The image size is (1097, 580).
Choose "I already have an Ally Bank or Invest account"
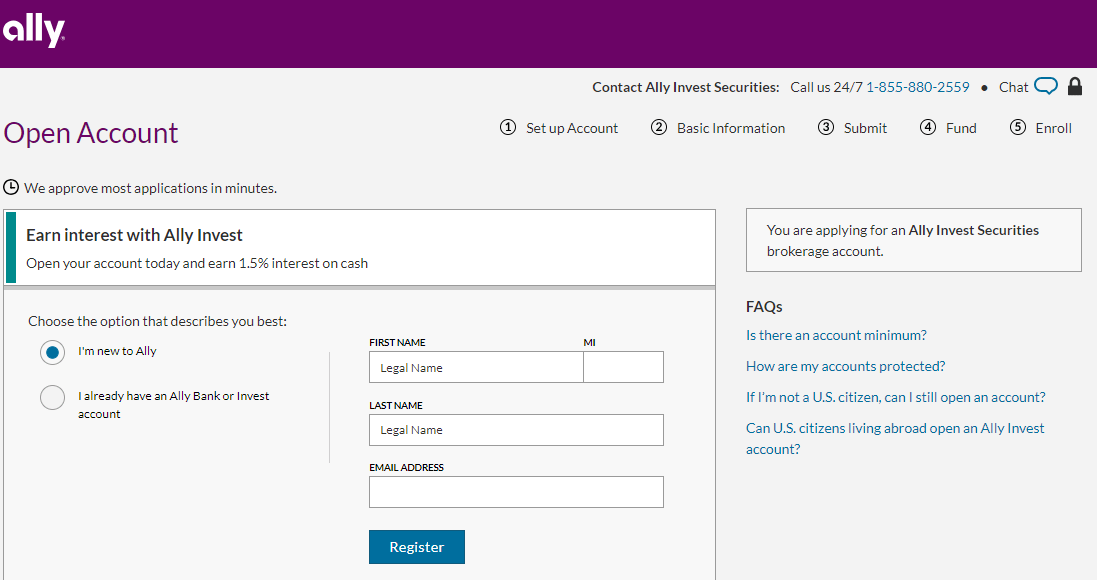pyautogui.click(x=52, y=397)
